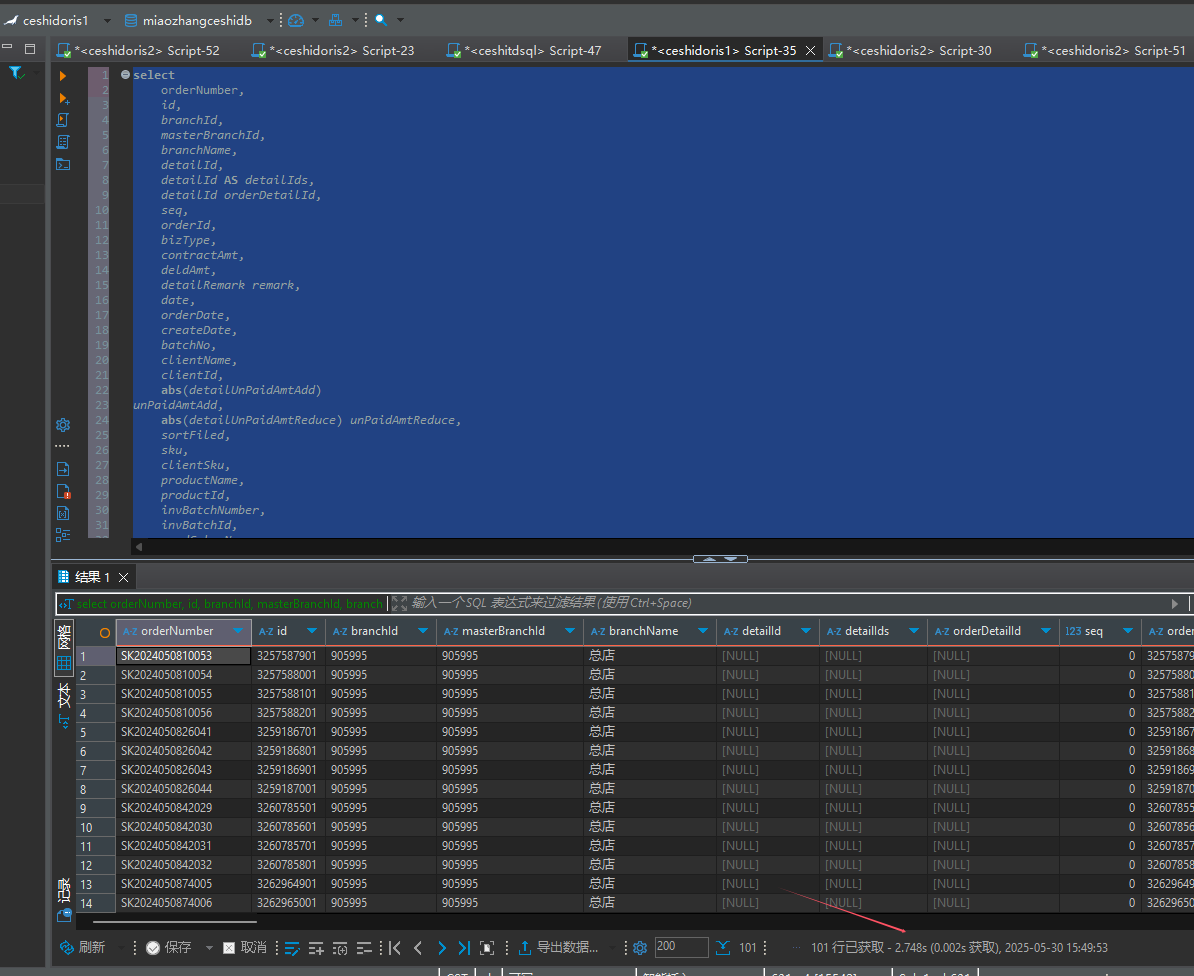This screenshot has height=976, width=1194.
Task: Click the duplicate row icon
Action: (x=340, y=948)
